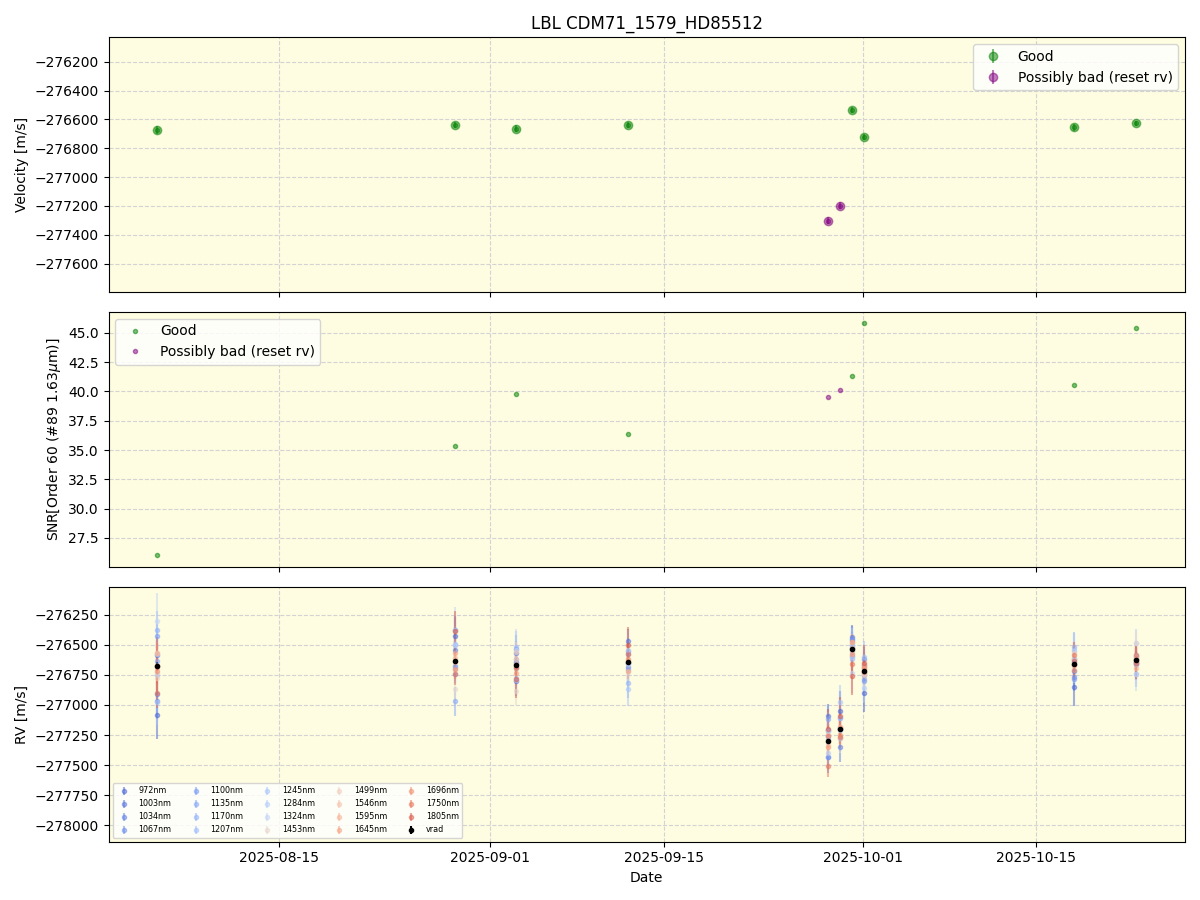This screenshot has height=900, width=1200.
Task: Click the vrad label in the RV legend
Action: 435,830
